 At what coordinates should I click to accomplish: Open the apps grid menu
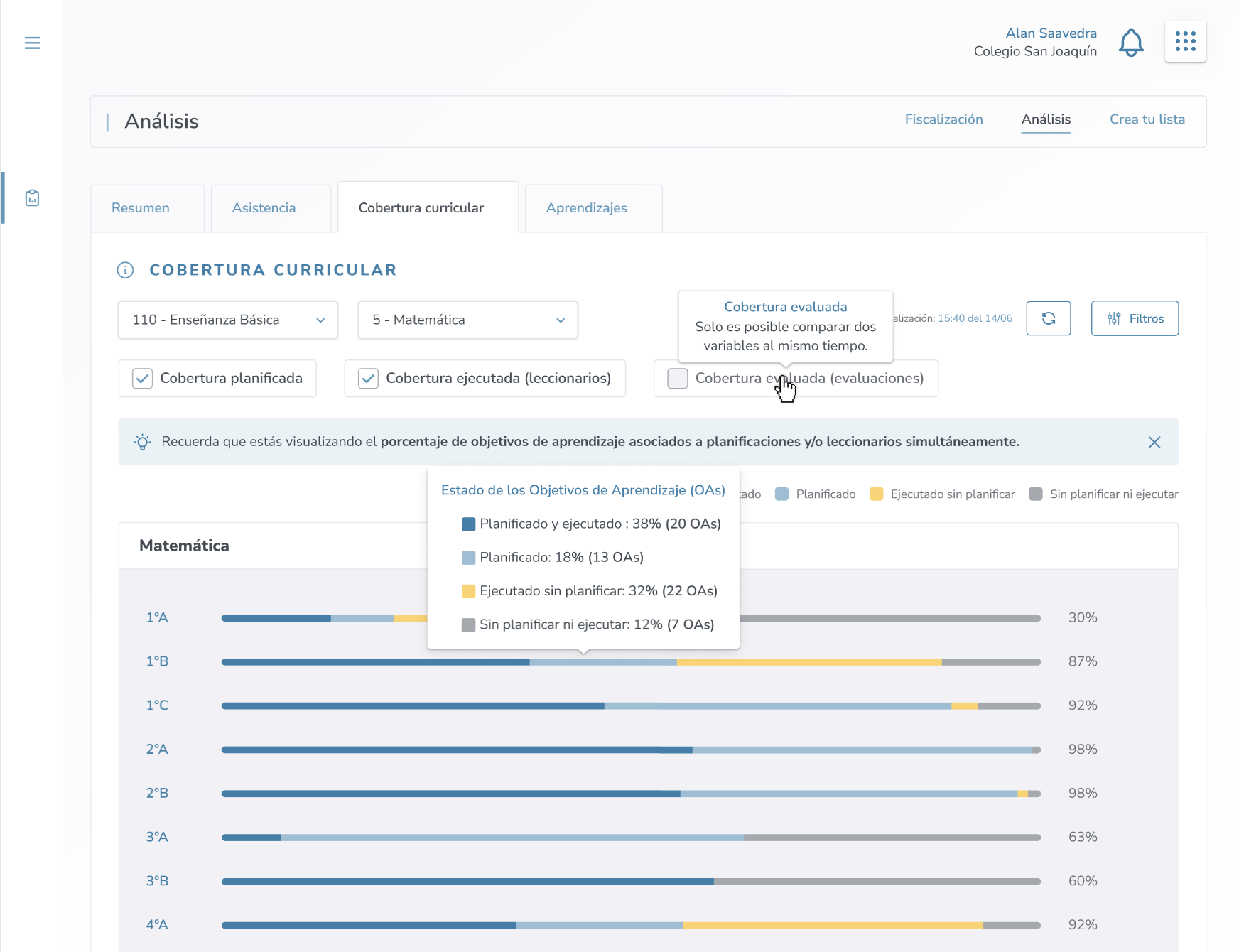click(1185, 41)
